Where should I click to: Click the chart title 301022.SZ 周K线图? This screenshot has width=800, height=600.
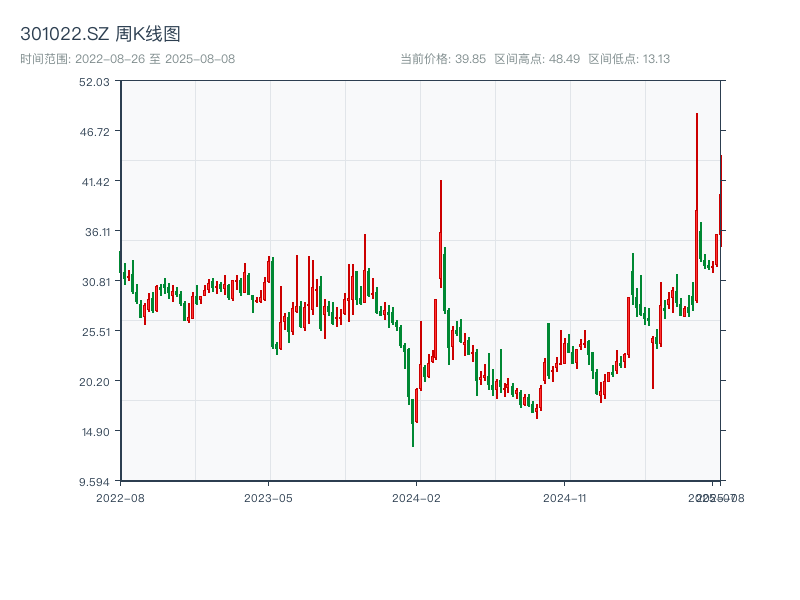pyautogui.click(x=100, y=34)
